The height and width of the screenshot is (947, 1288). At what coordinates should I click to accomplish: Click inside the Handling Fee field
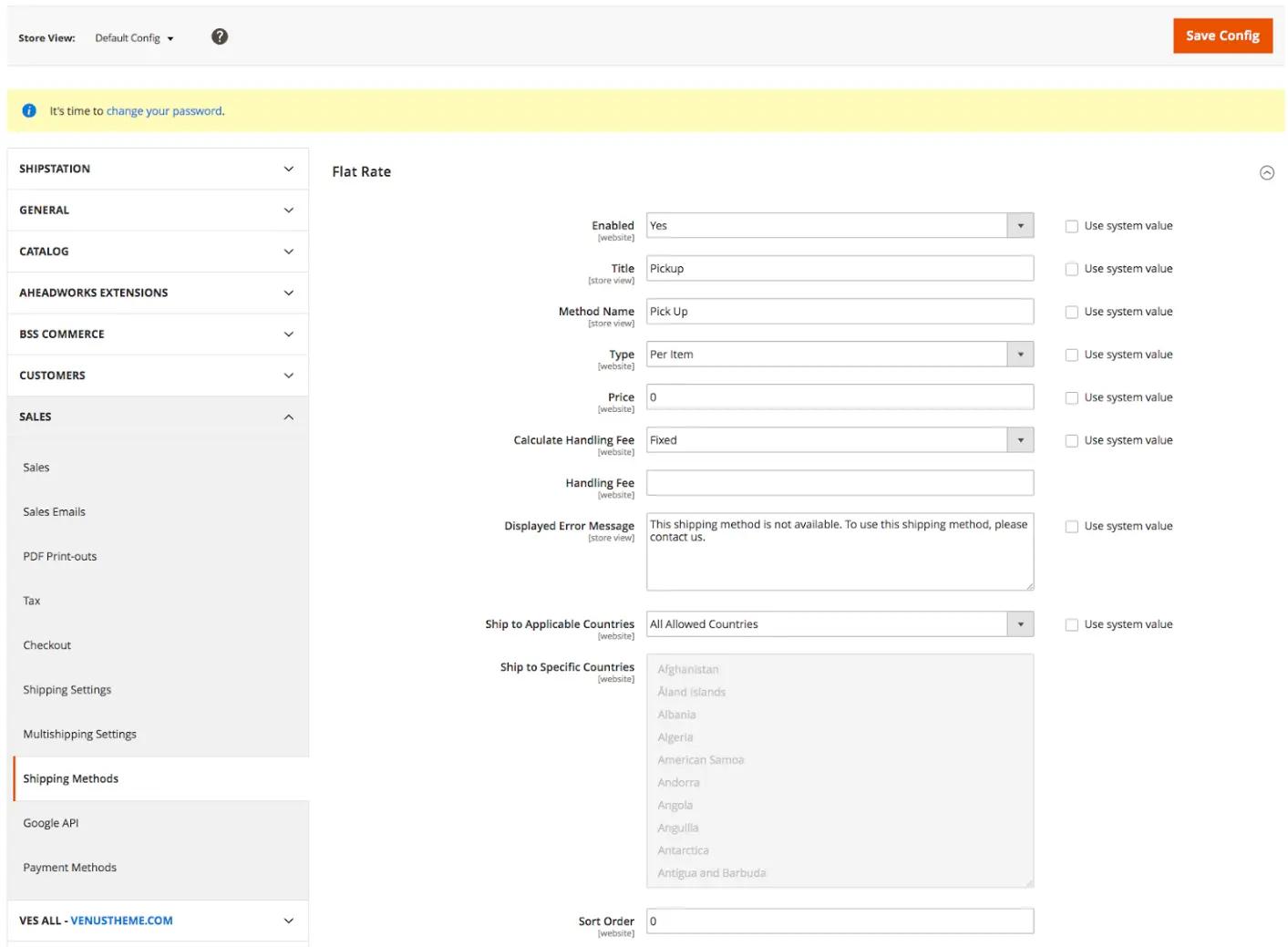coord(839,482)
